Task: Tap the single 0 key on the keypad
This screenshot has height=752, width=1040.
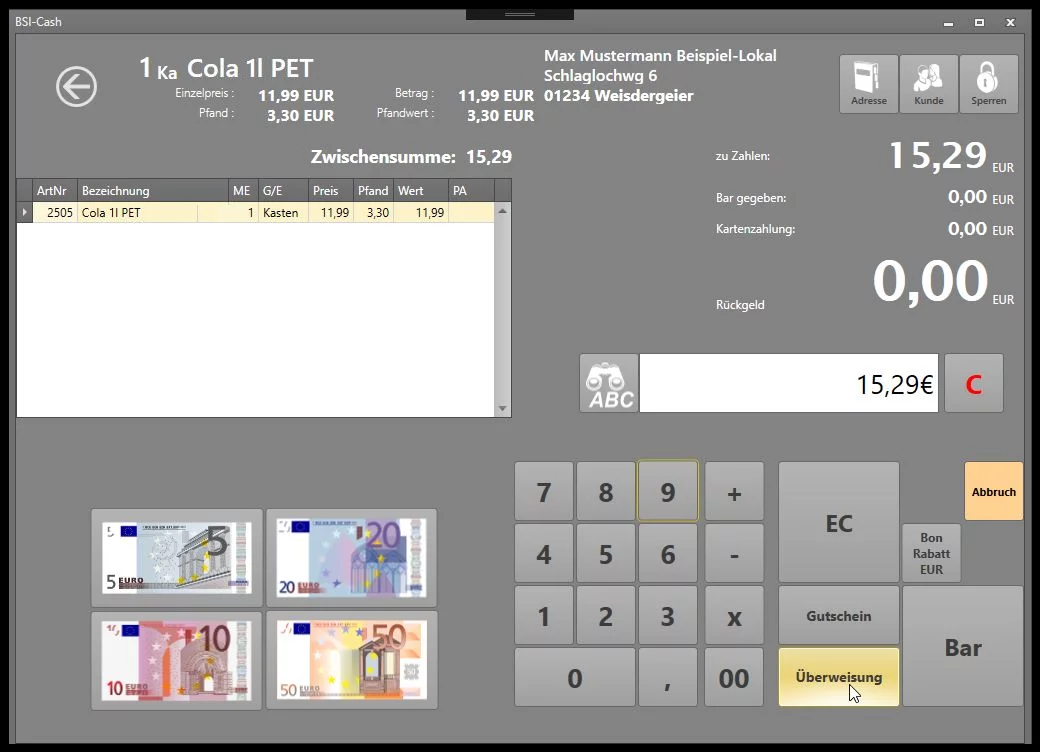Action: pyautogui.click(x=574, y=677)
